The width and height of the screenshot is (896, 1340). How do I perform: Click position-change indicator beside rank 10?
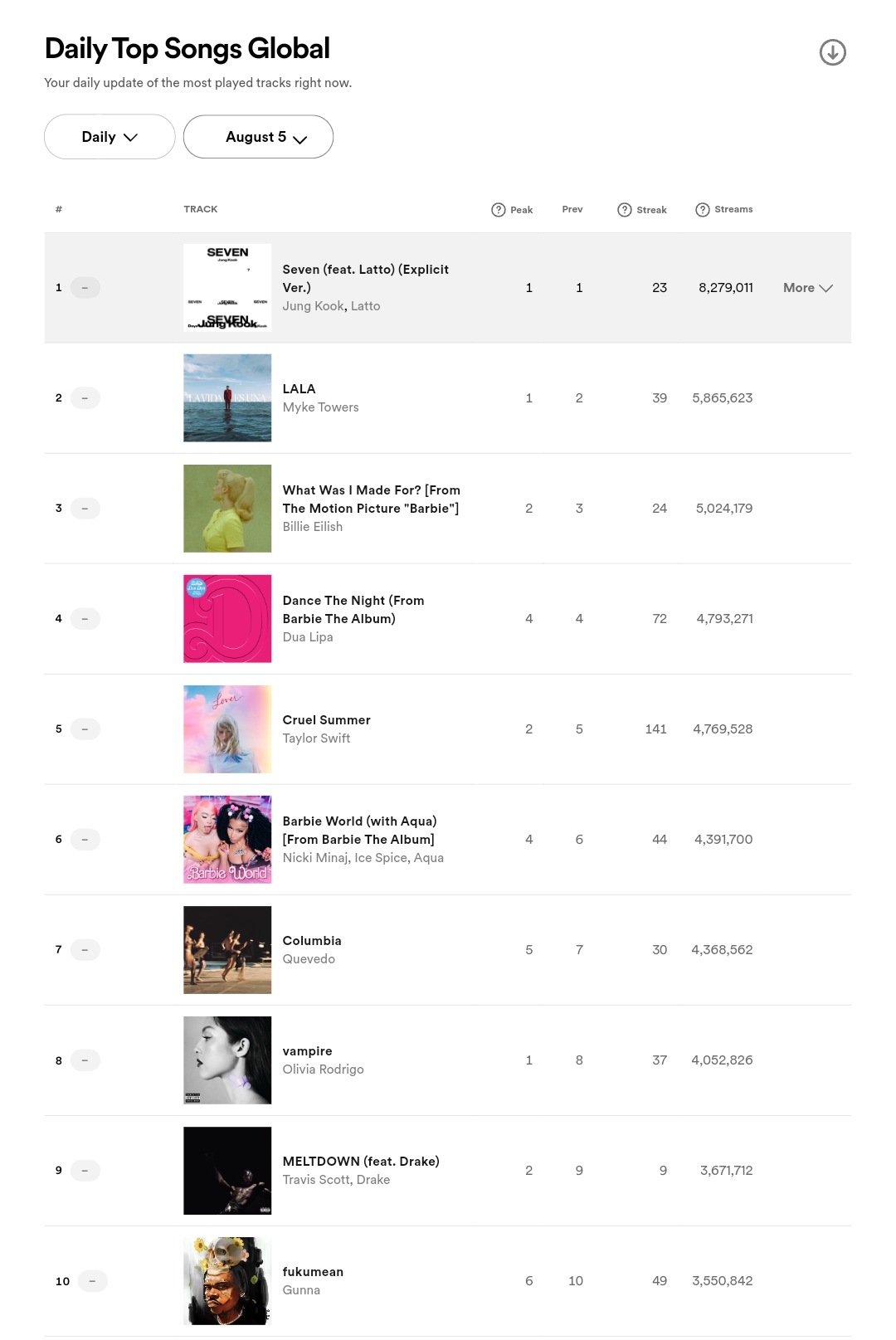92,1281
